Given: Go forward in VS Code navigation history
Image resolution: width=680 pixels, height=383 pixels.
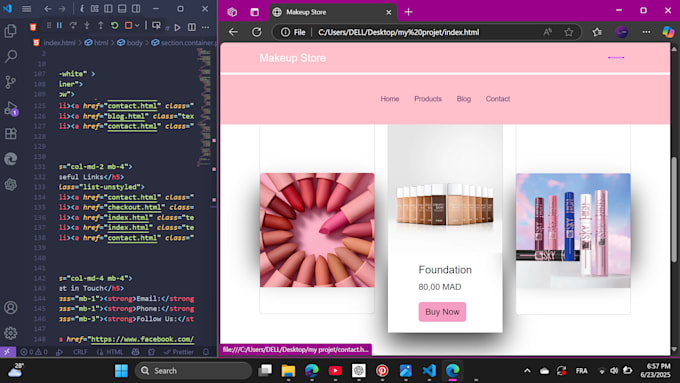Looking at the screenshot, I should pos(62,9).
